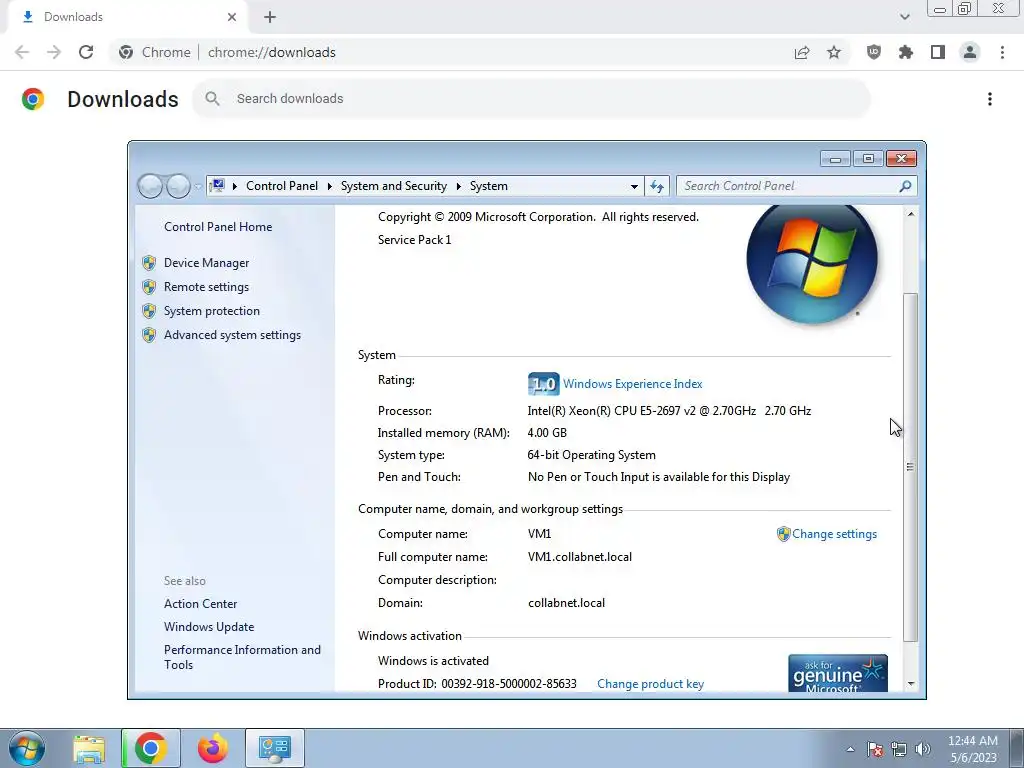
Task: Open the tab search chevron in Chrome
Action: click(904, 17)
